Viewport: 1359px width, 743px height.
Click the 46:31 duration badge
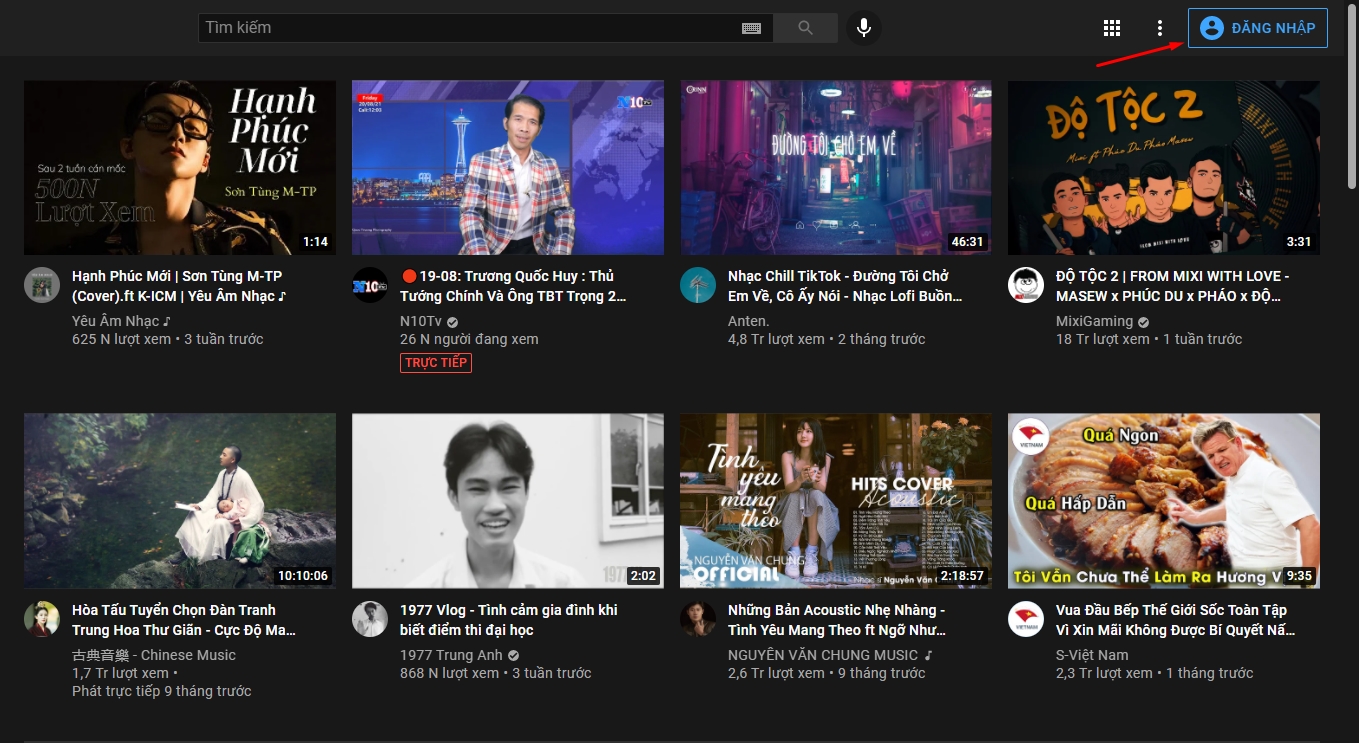pyautogui.click(x=967, y=242)
